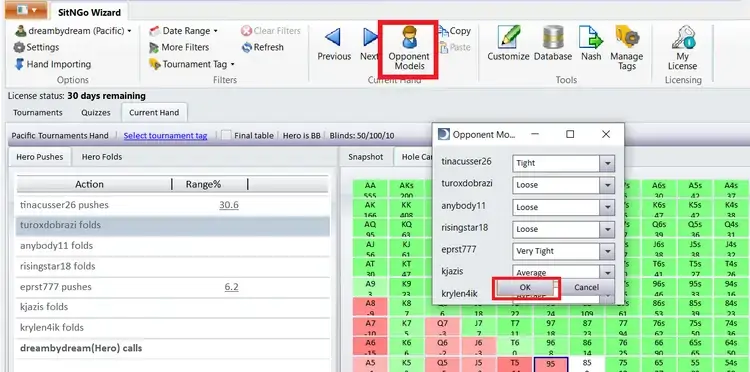
Task: Select the Current Hand tab
Action: click(154, 113)
